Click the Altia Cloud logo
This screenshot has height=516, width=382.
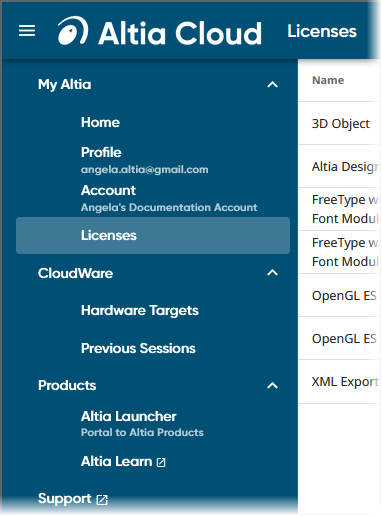160,31
